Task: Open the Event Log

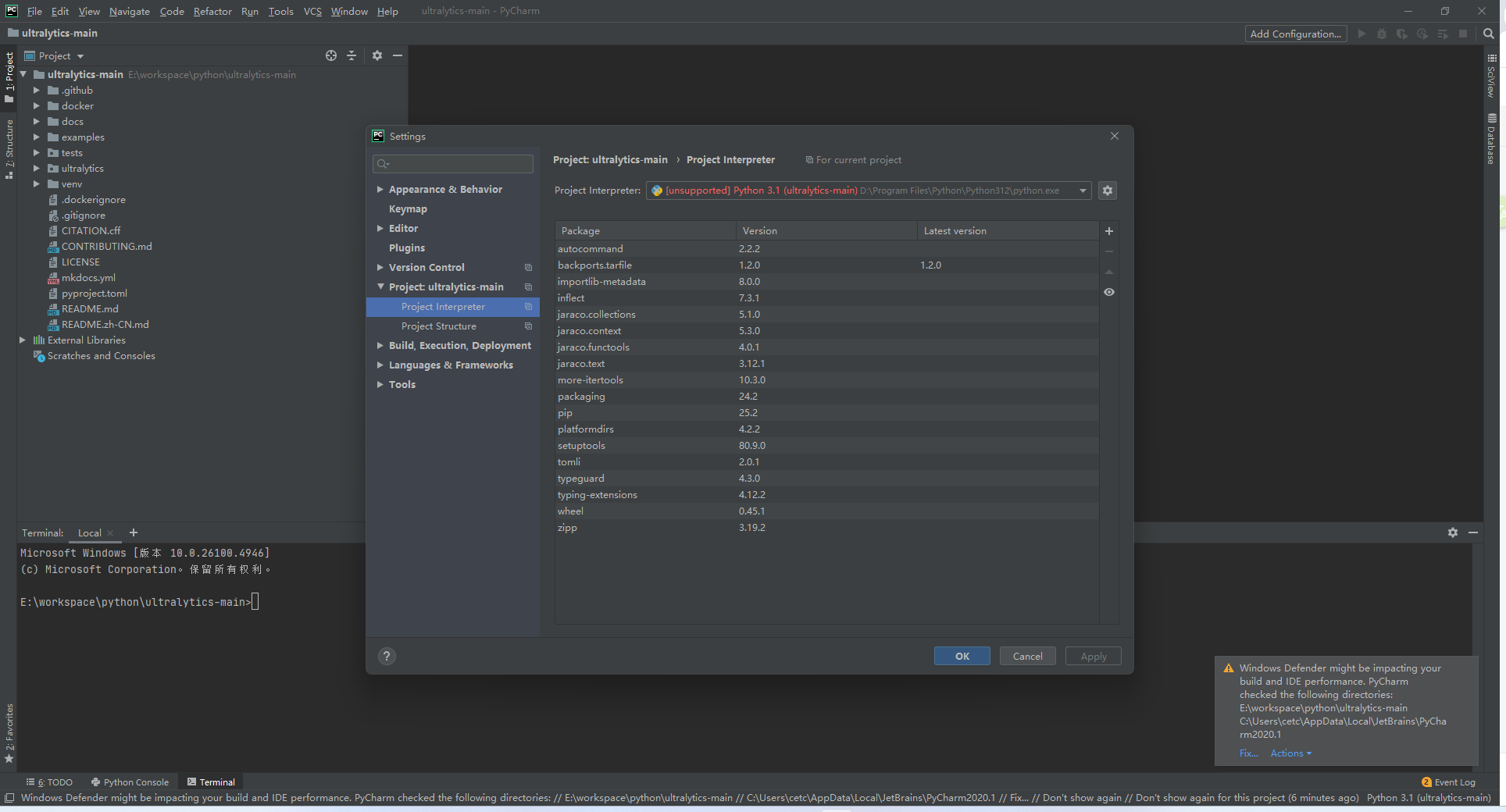Action: (1448, 782)
